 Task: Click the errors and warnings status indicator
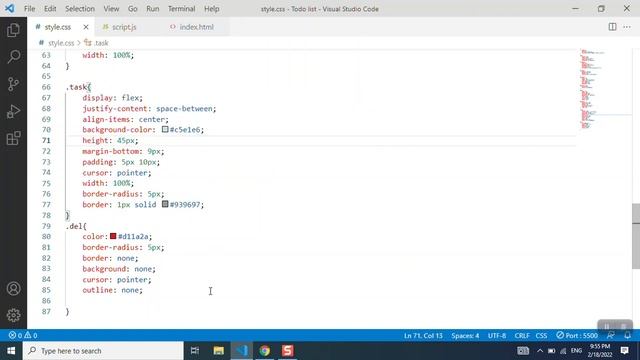coord(23,335)
